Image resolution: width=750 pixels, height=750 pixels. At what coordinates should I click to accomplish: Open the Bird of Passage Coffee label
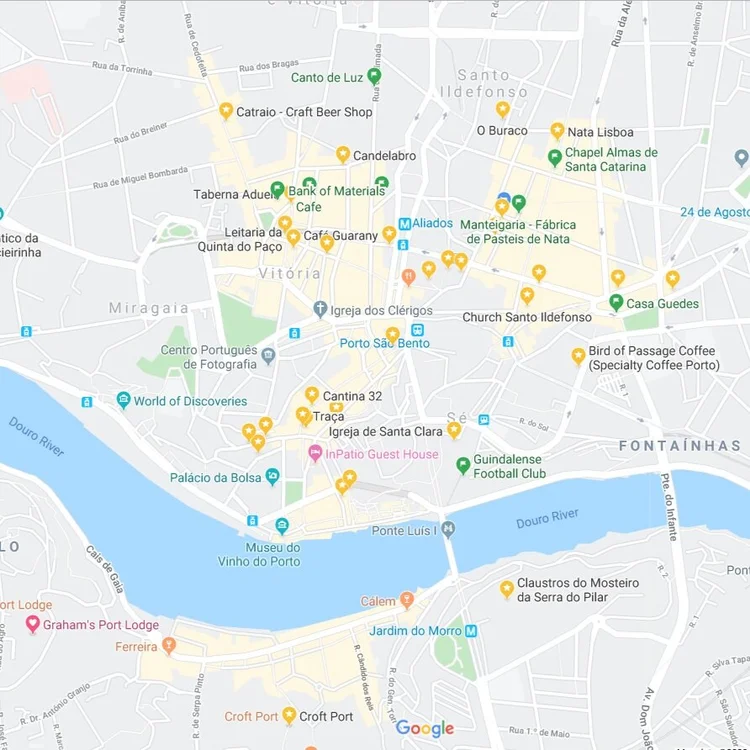pyautogui.click(x=653, y=358)
